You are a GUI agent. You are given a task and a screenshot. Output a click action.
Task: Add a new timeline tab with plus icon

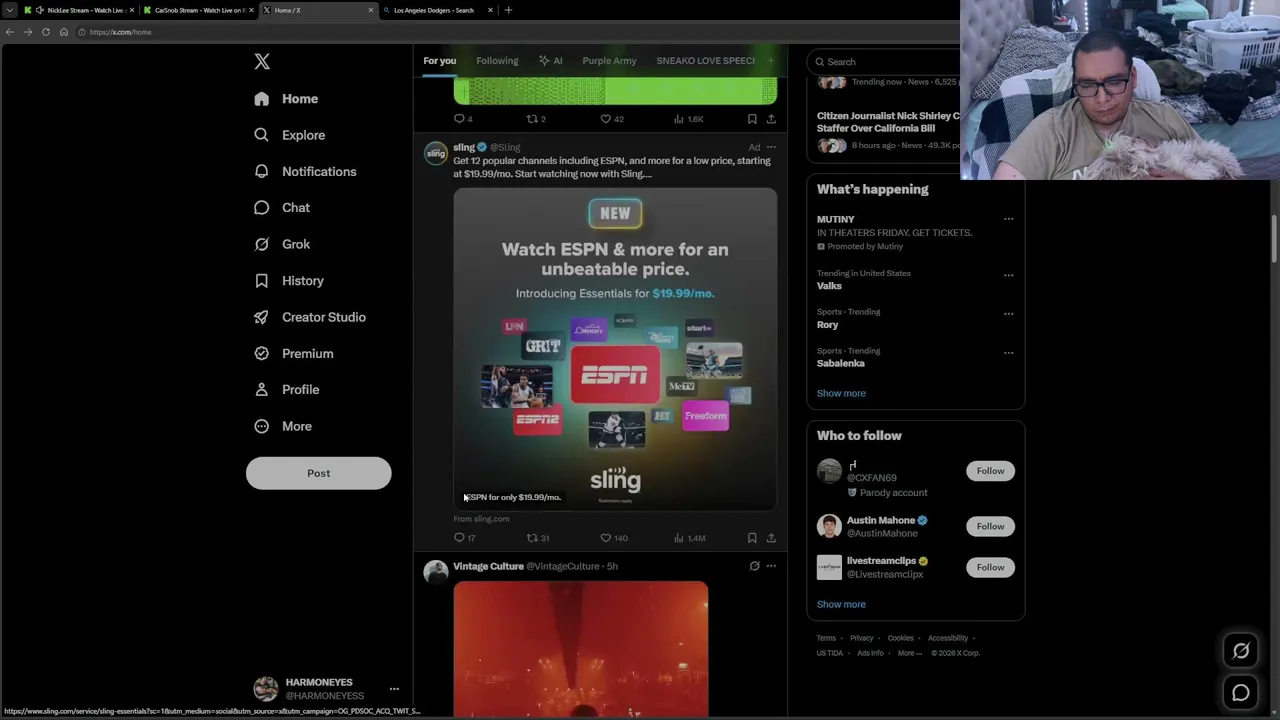pyautogui.click(x=770, y=61)
